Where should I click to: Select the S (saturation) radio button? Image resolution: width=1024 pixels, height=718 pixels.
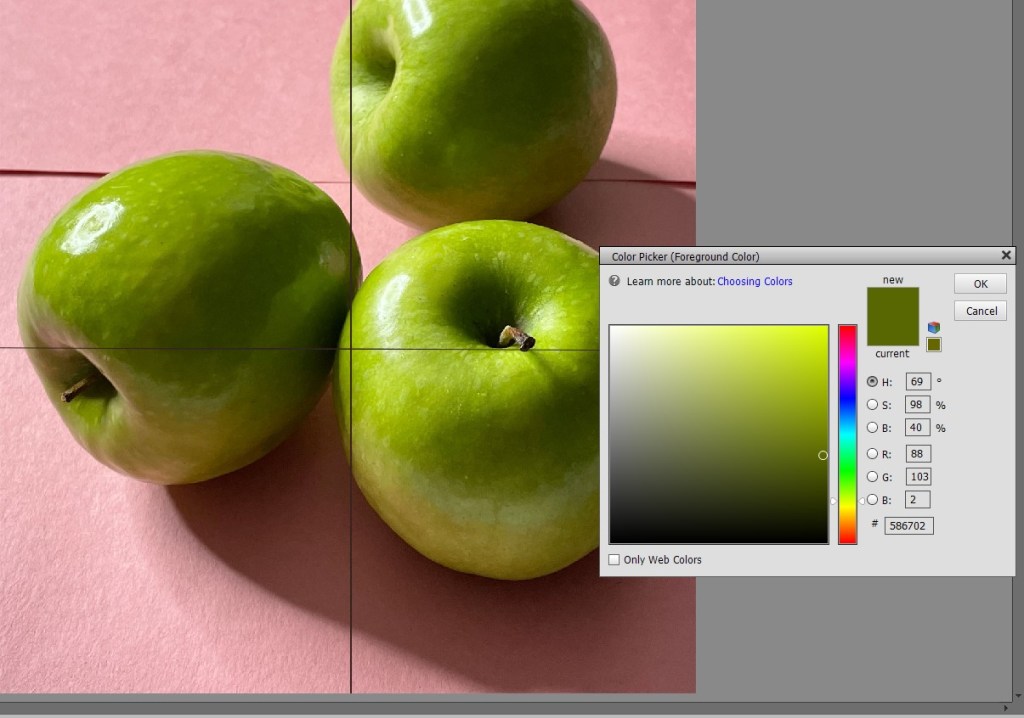[872, 405]
